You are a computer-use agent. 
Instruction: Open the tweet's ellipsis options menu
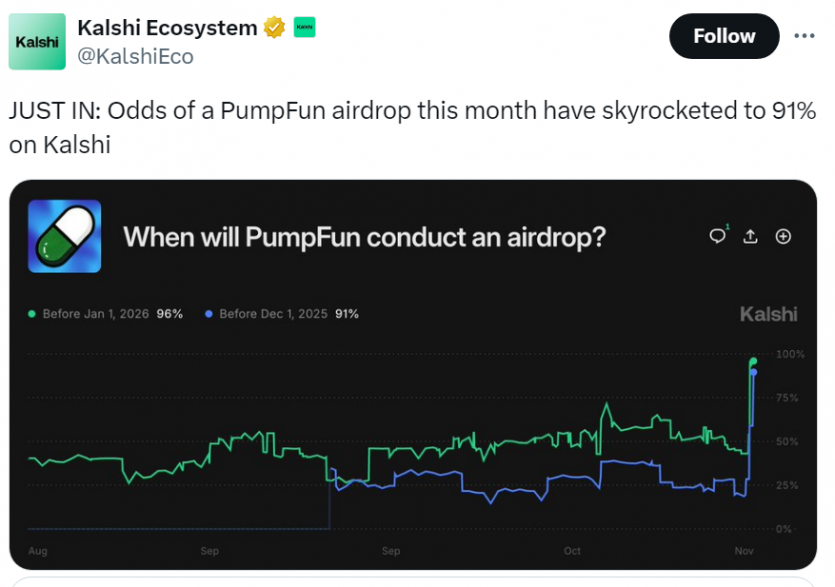point(805,36)
